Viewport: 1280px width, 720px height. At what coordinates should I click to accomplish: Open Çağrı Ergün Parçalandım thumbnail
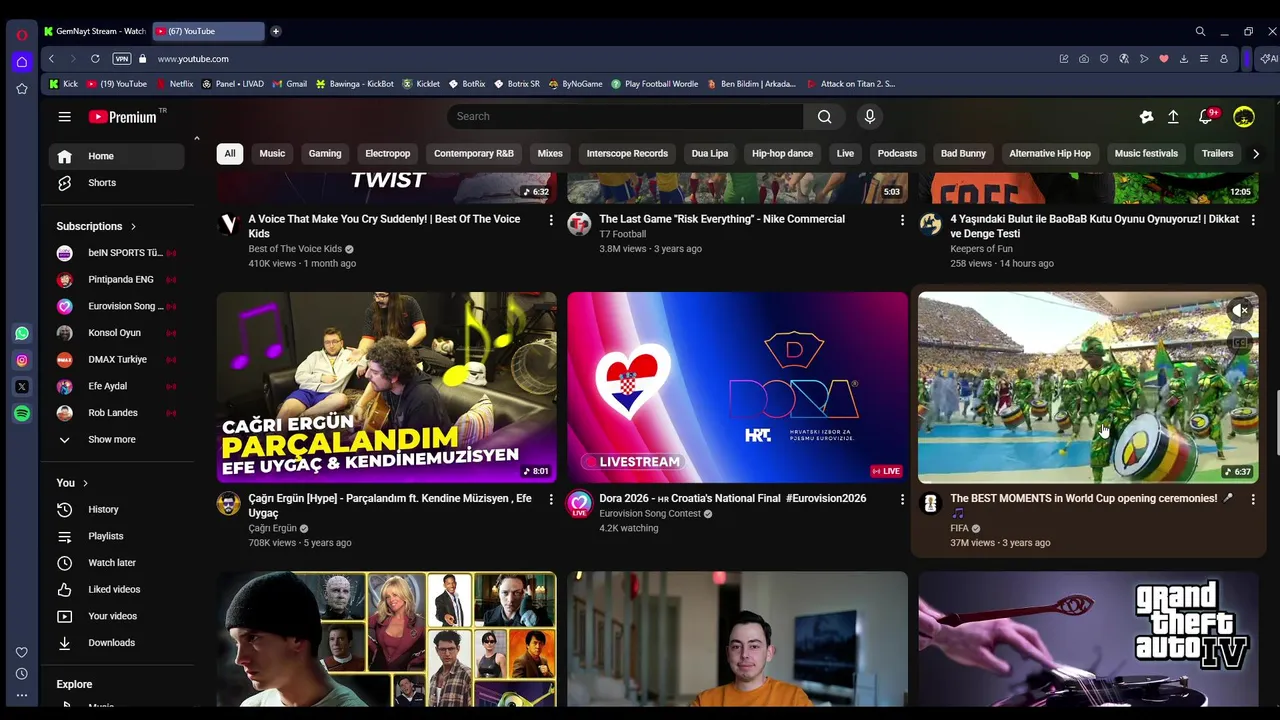click(x=387, y=387)
